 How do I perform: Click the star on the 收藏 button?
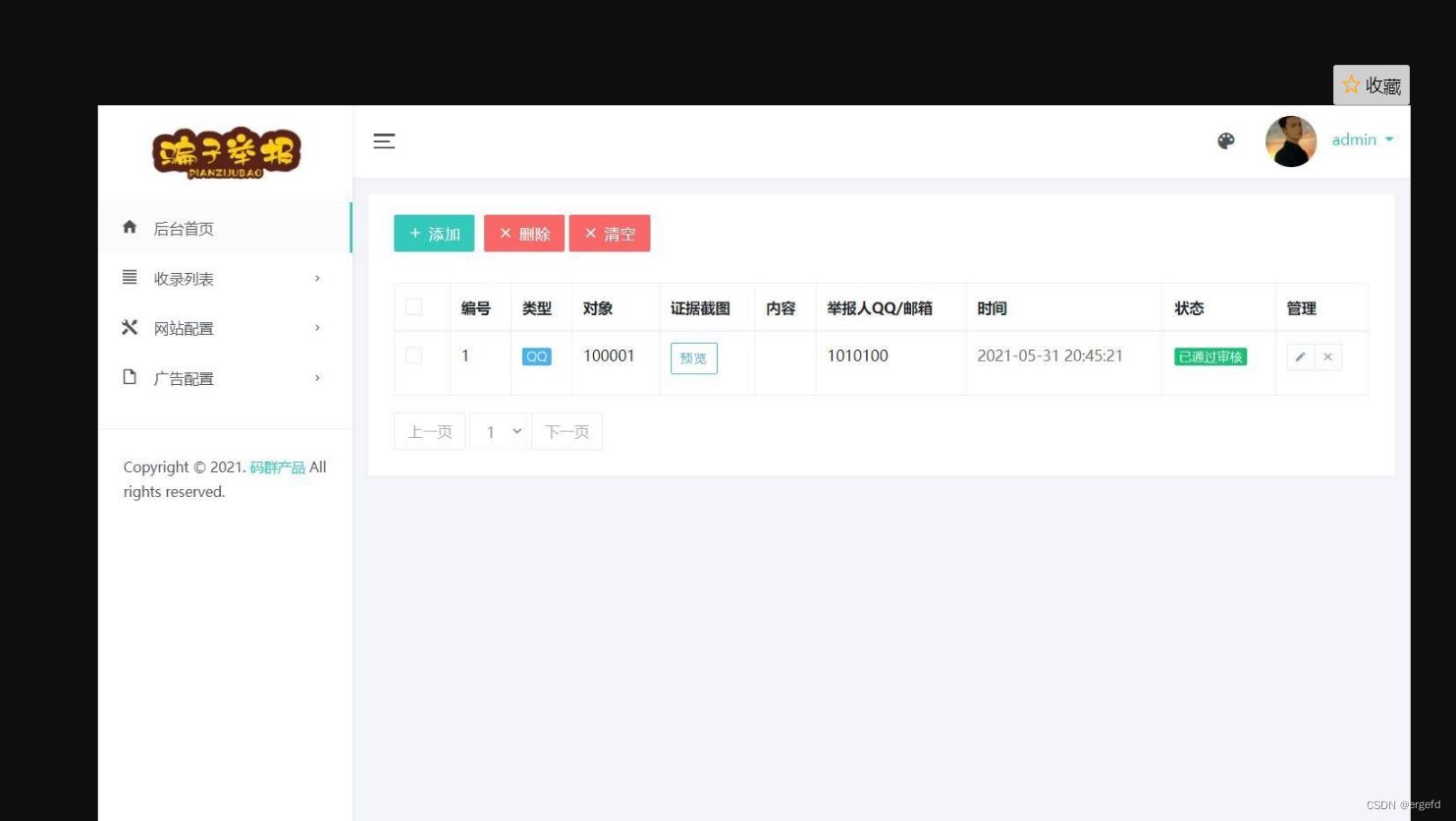coord(1352,84)
